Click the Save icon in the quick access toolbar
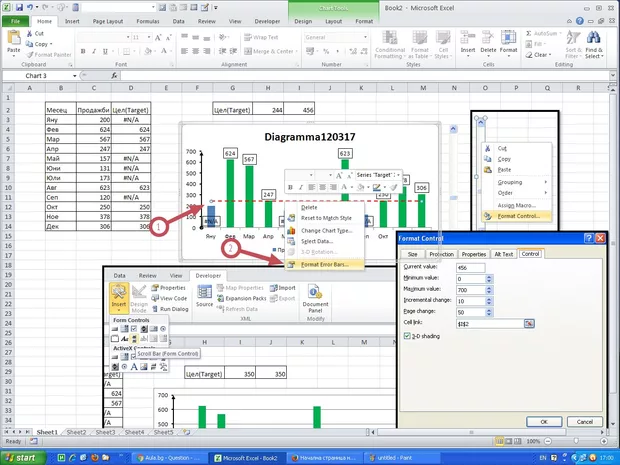 point(19,7)
